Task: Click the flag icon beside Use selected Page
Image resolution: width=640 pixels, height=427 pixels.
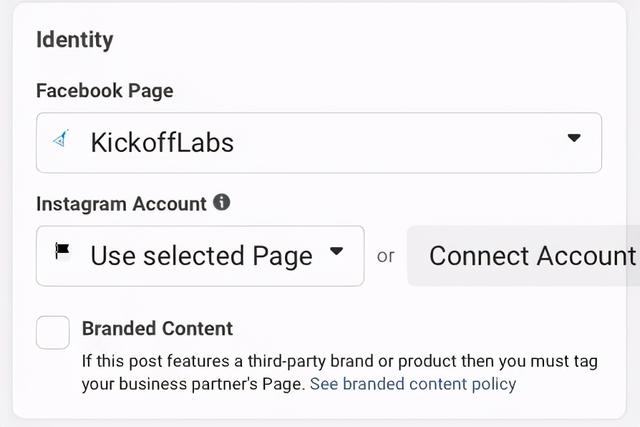Action: (x=62, y=251)
